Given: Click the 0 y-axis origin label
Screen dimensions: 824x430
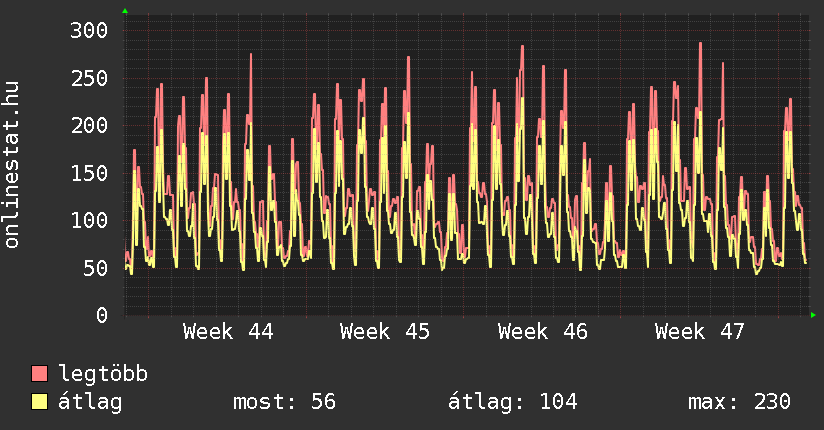Looking at the screenshot, I should 100,315.
